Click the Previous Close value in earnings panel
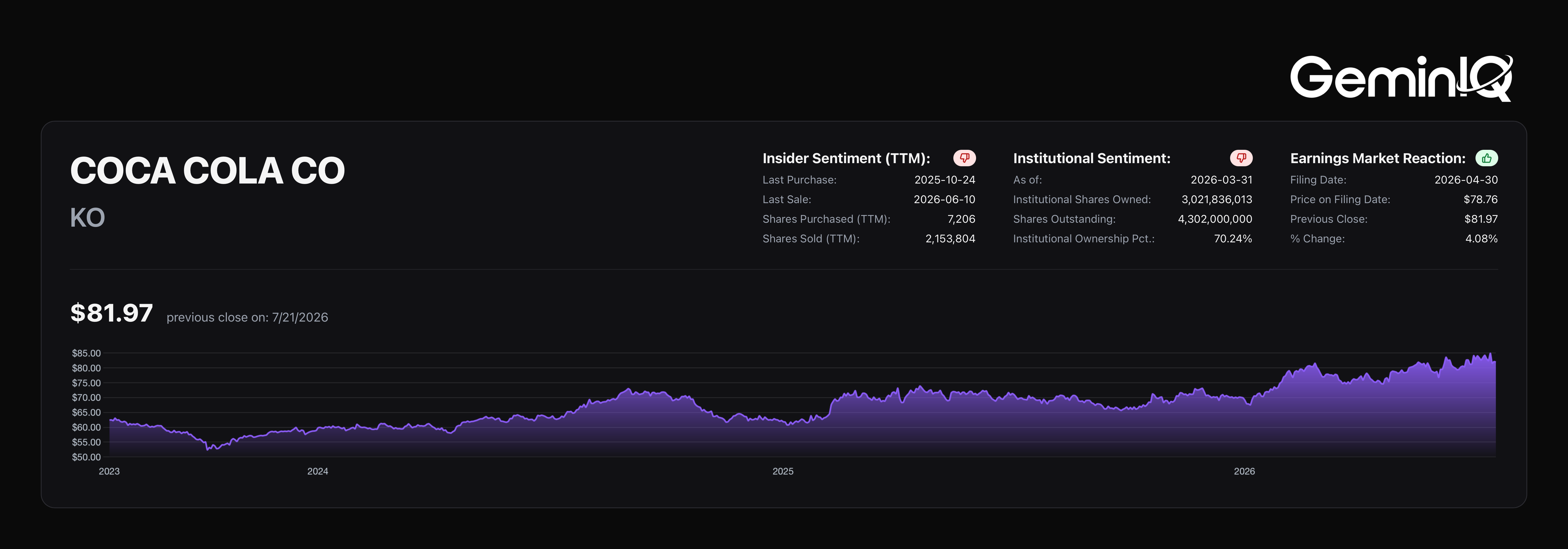 point(1481,219)
